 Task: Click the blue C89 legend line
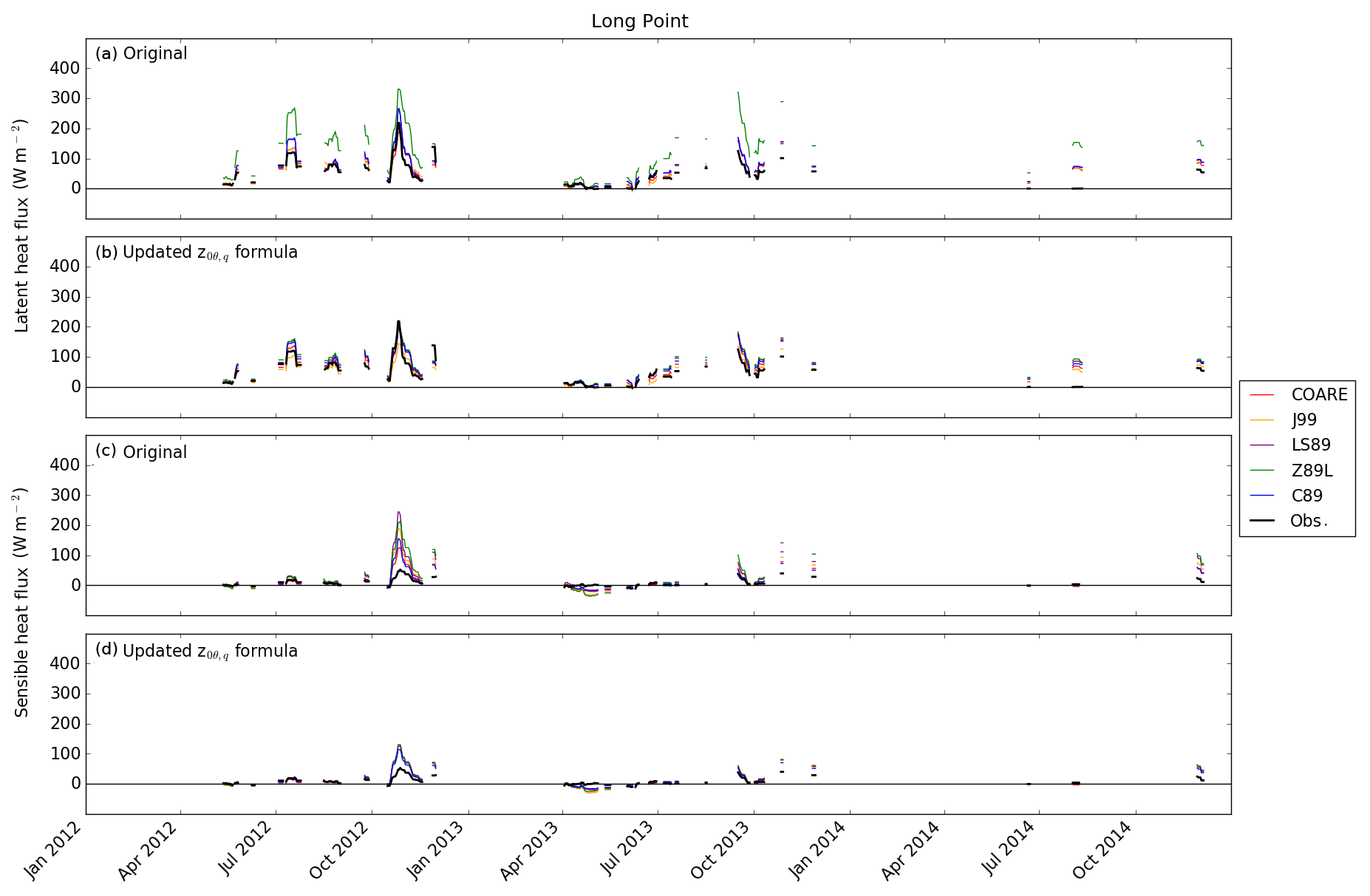[1262, 496]
